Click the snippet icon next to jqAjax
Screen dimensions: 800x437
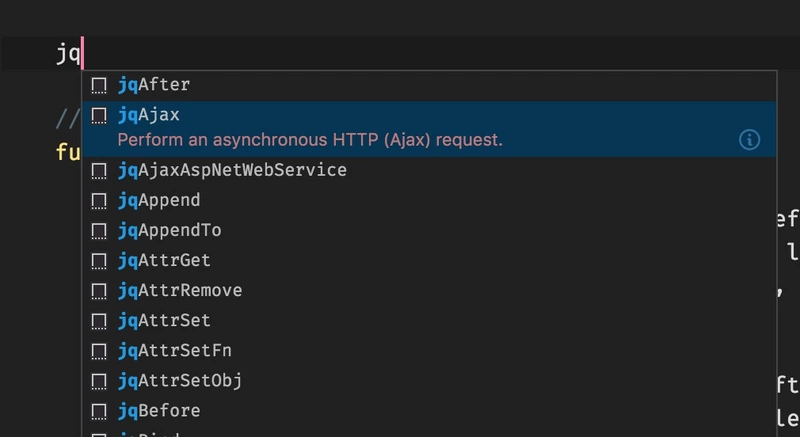pos(99,115)
